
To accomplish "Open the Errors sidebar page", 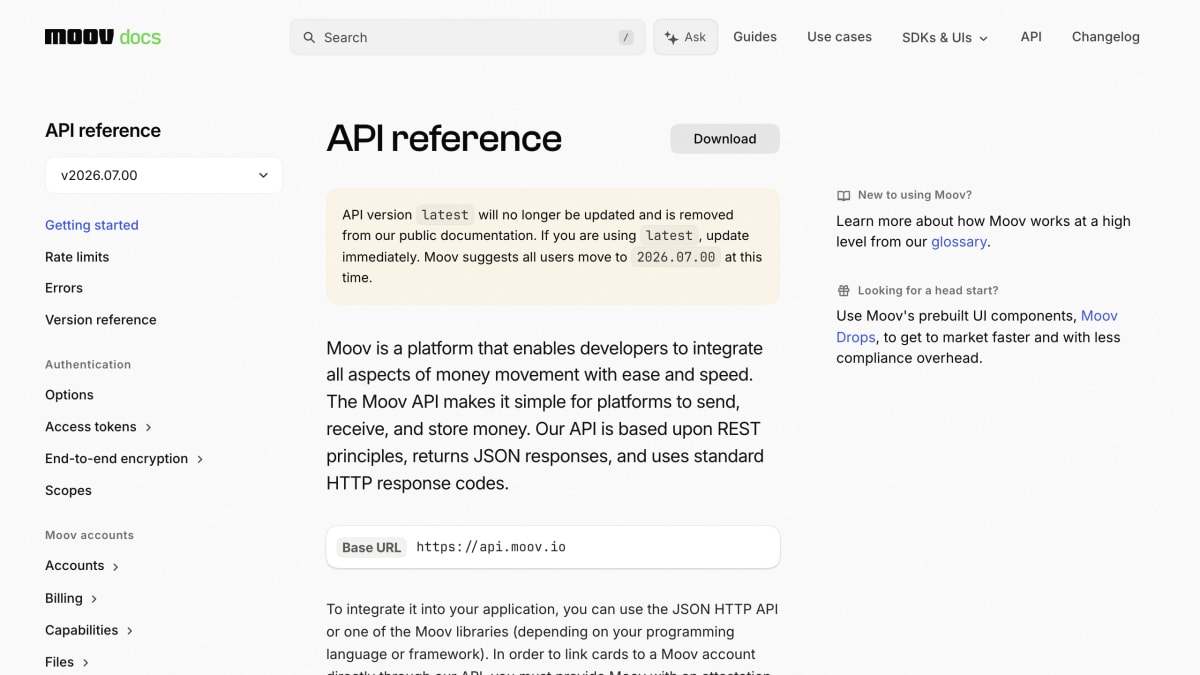I will pos(64,288).
